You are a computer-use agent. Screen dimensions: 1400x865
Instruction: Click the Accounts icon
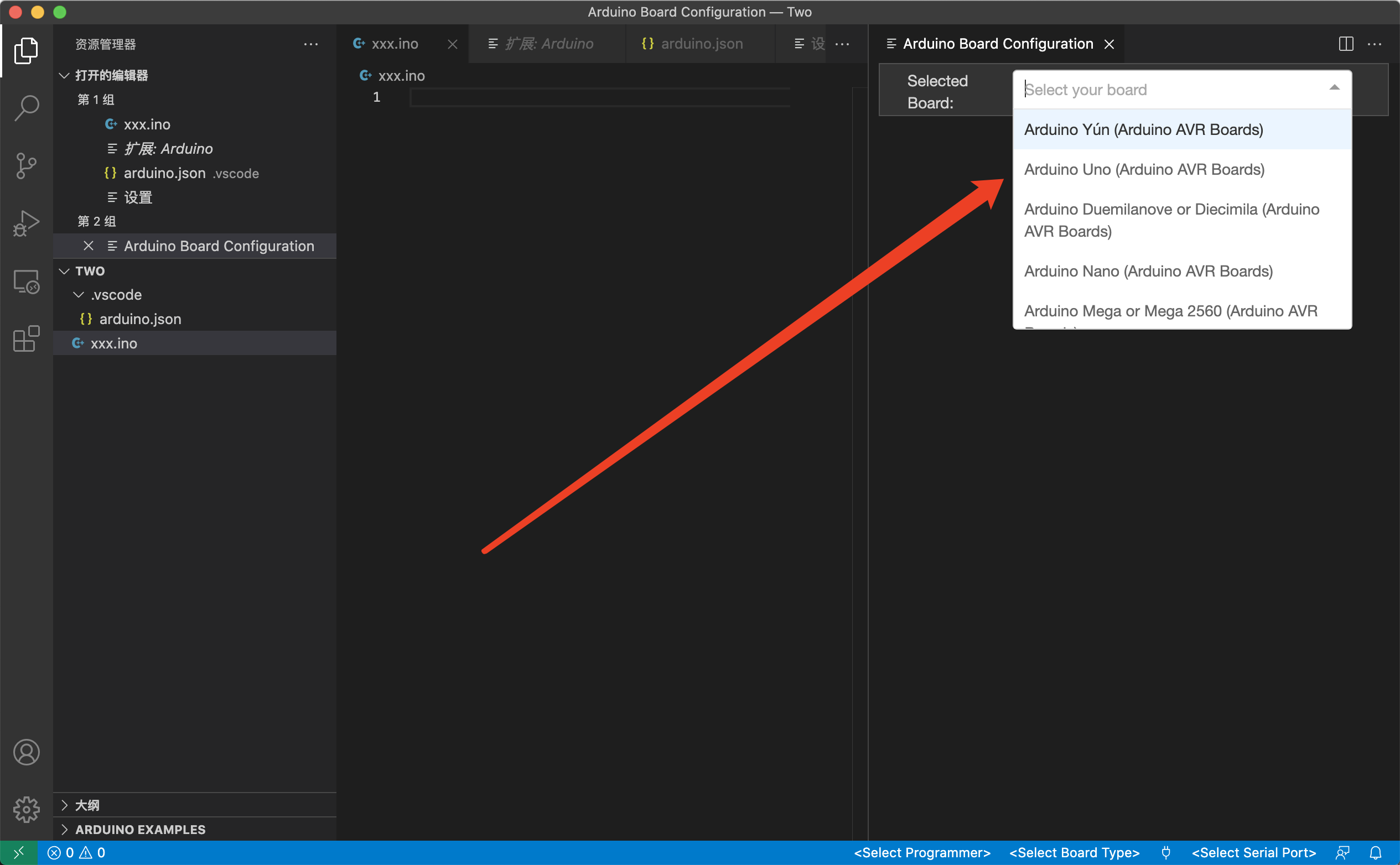(27, 752)
